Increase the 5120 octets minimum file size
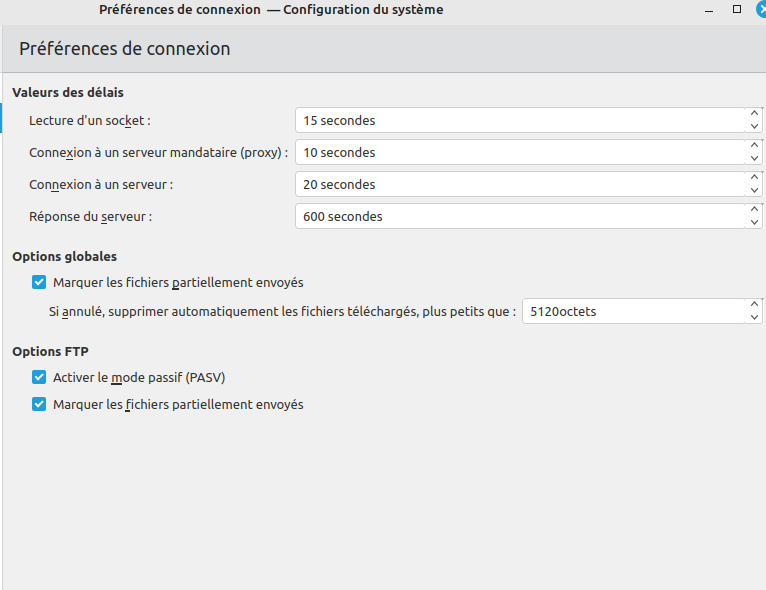 click(x=755, y=305)
